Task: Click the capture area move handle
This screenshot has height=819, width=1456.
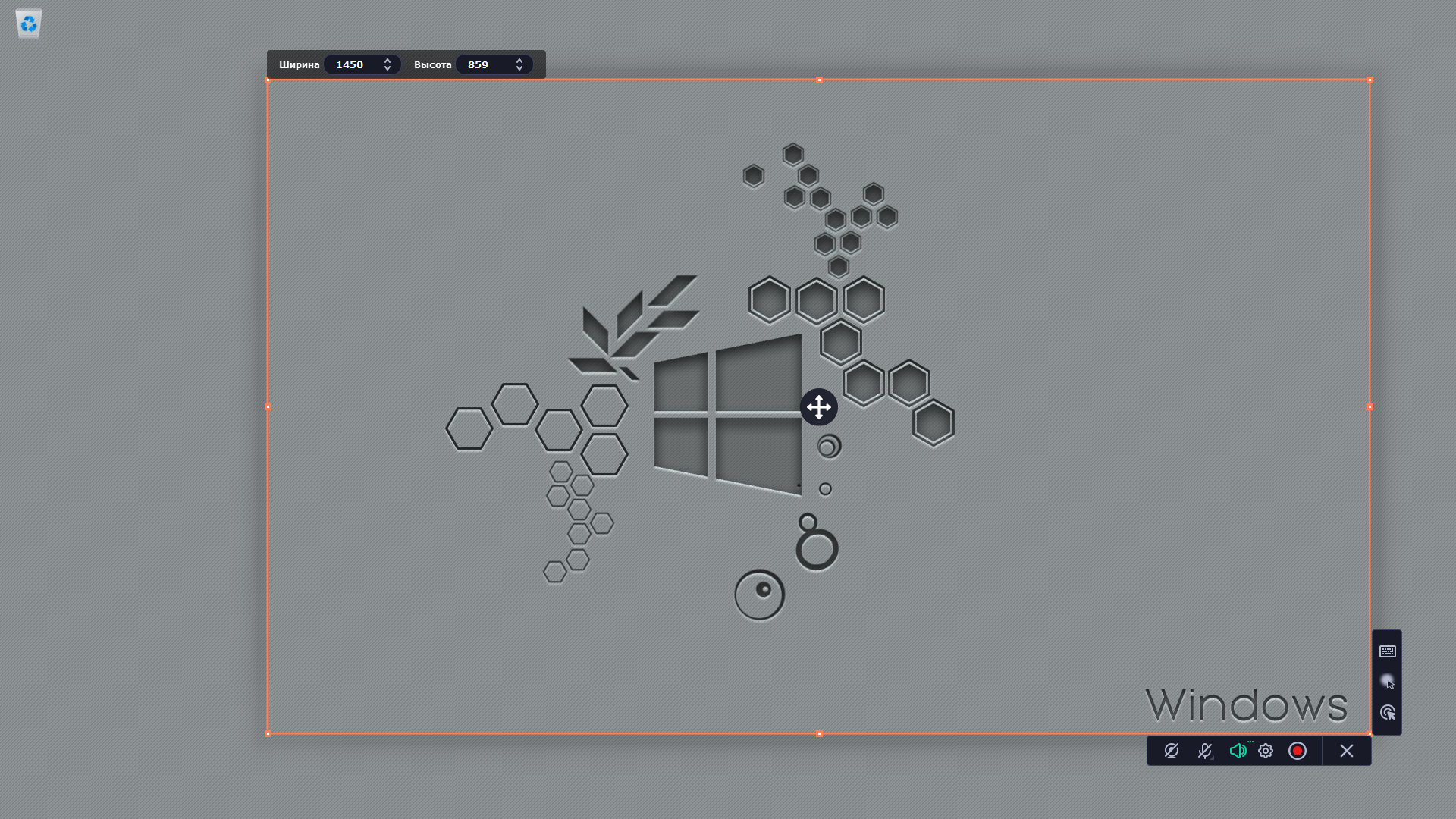Action: (819, 407)
